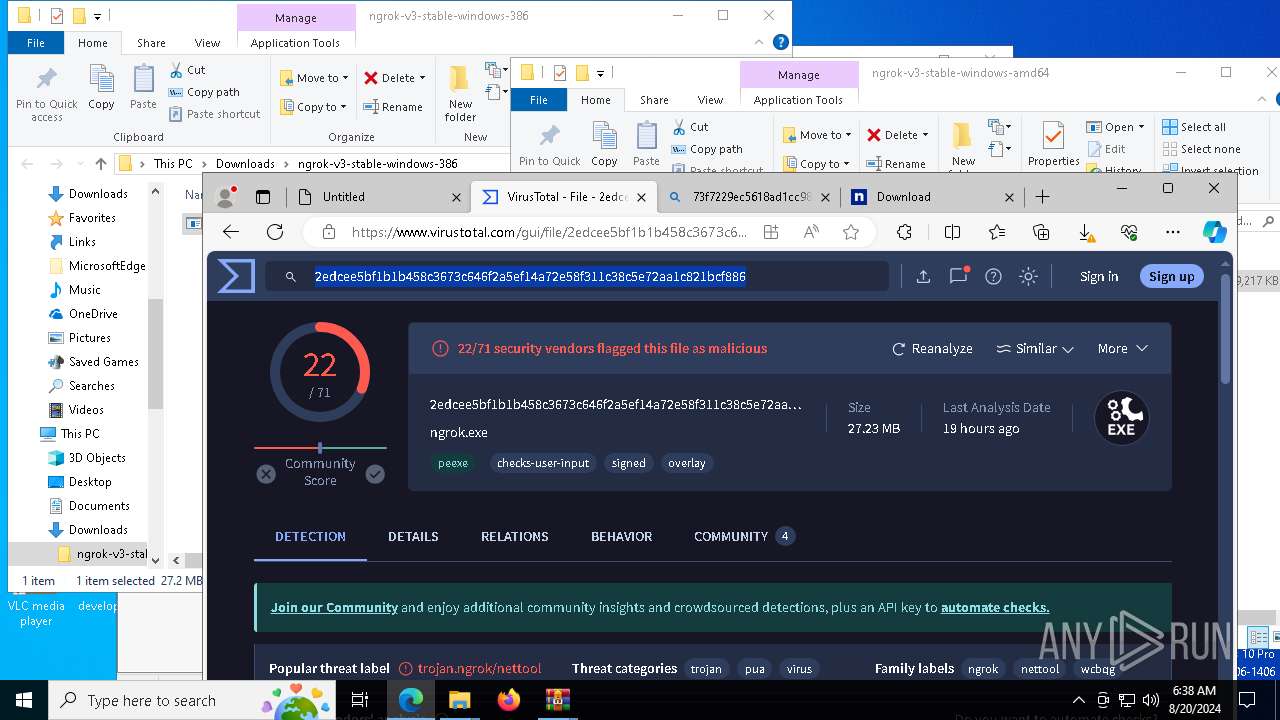This screenshot has width=1280, height=720.
Task: Toggle browser split screen icon
Action: (952, 232)
